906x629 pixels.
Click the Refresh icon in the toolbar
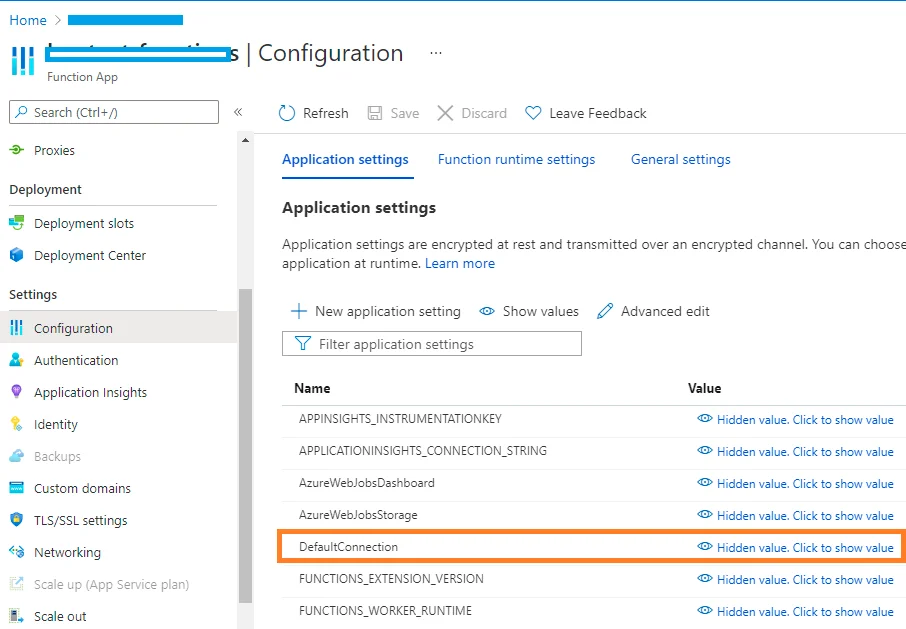click(287, 113)
